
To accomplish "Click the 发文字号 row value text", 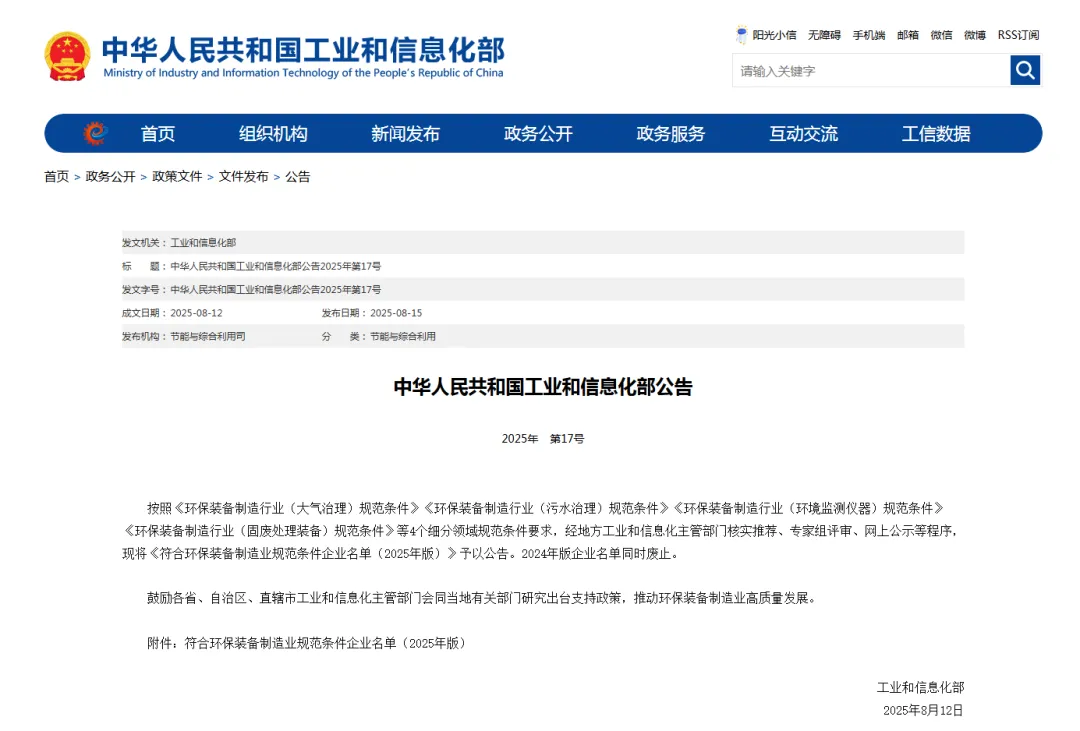I will pos(276,289).
